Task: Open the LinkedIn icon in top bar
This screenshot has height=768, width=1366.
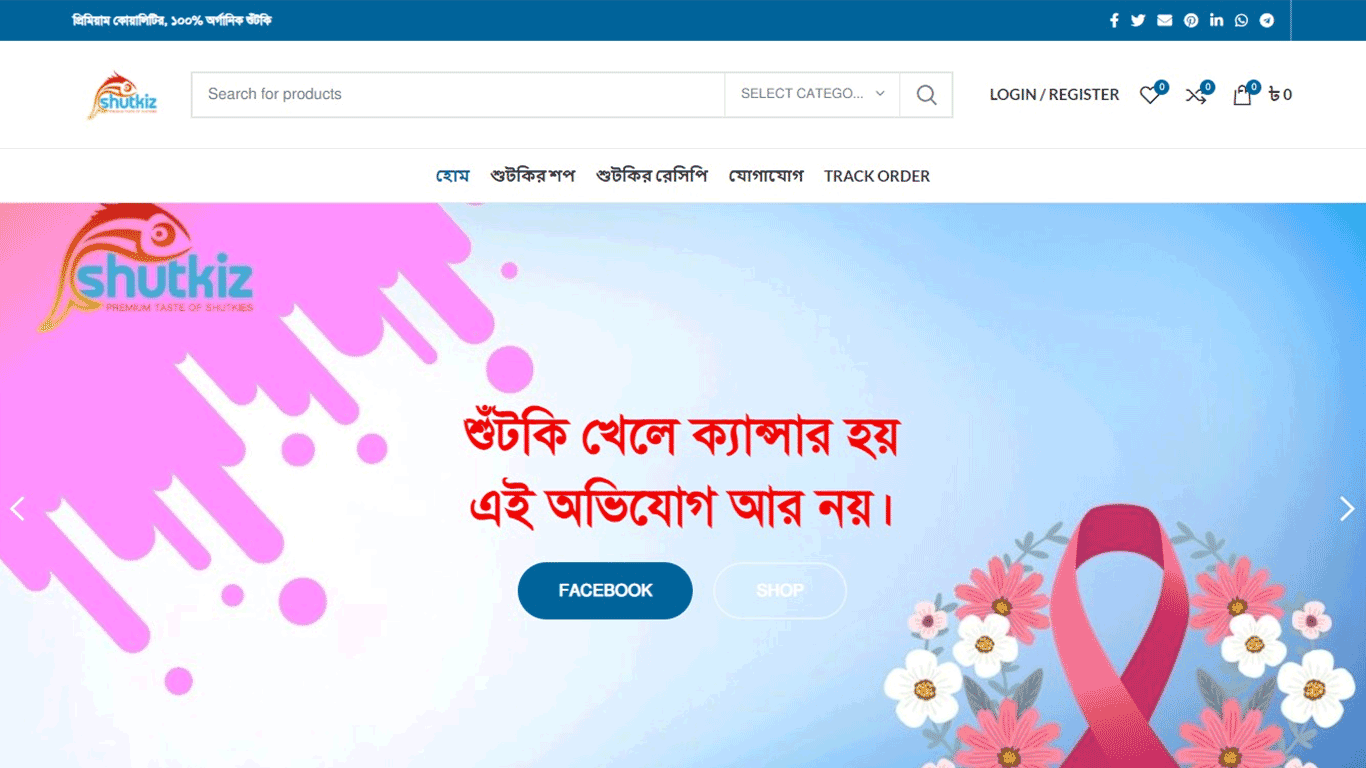Action: coord(1216,20)
